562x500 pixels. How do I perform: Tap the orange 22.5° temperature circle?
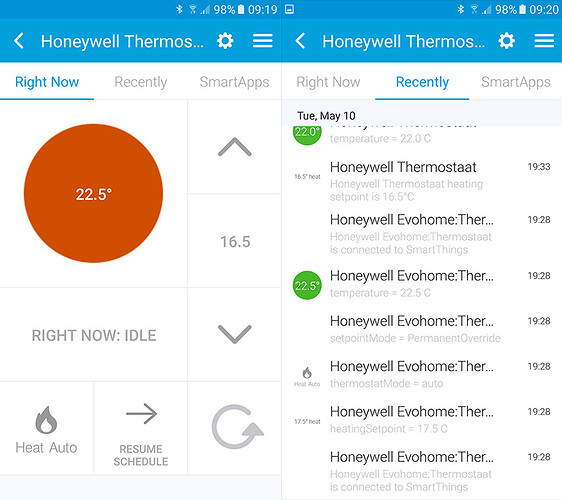click(94, 194)
